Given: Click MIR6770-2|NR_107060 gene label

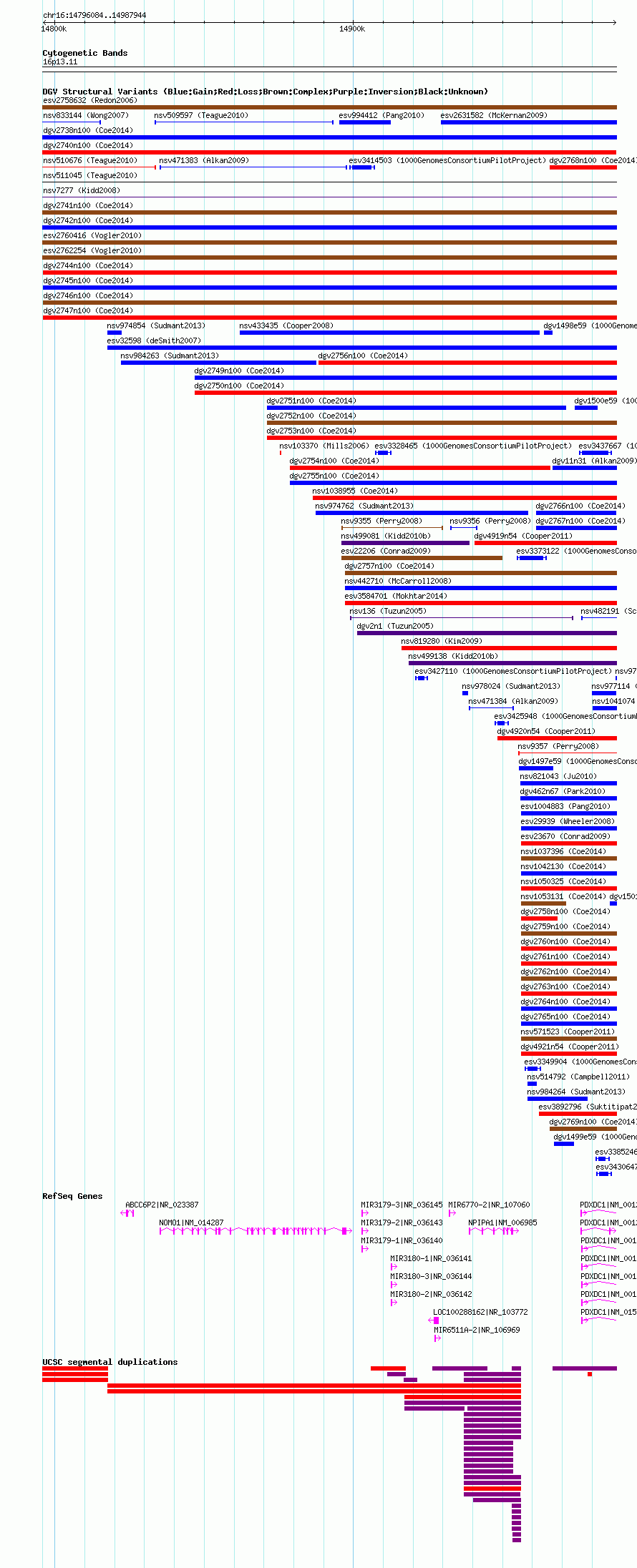Looking at the screenshot, I should [x=490, y=1205].
